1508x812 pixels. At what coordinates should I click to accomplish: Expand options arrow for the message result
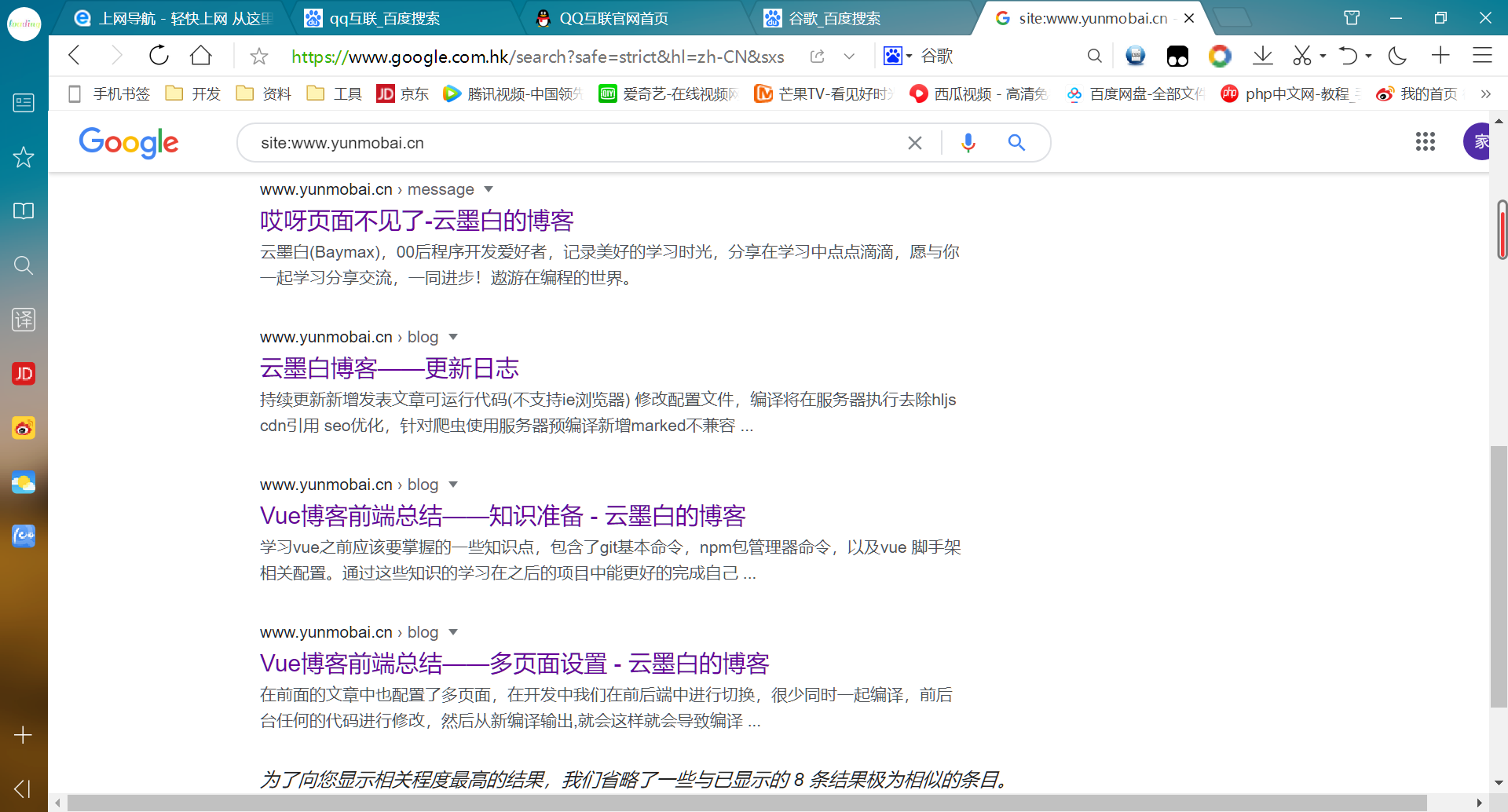pos(489,189)
